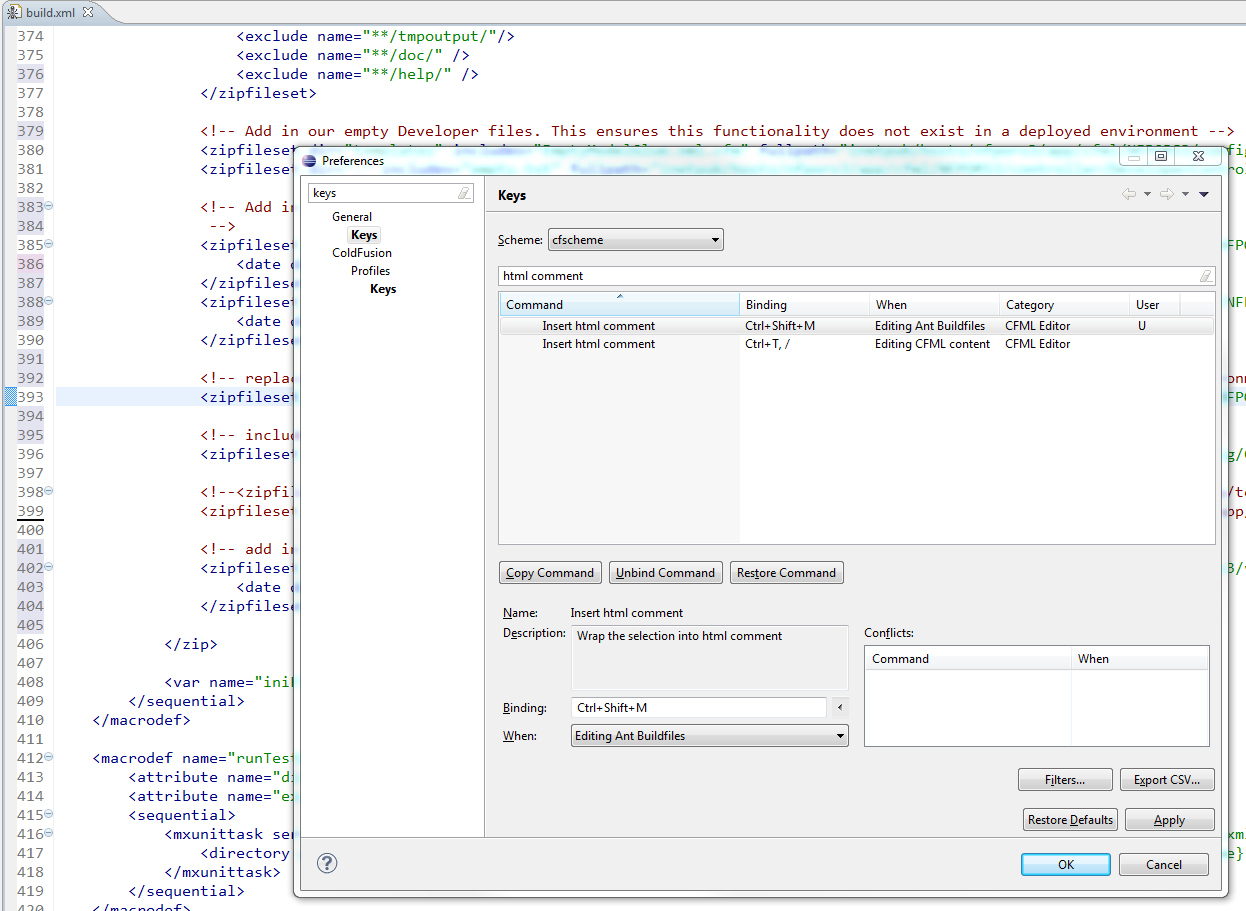Clear the 'keys' preference filter text
The image size is (1246, 911).
[464, 193]
